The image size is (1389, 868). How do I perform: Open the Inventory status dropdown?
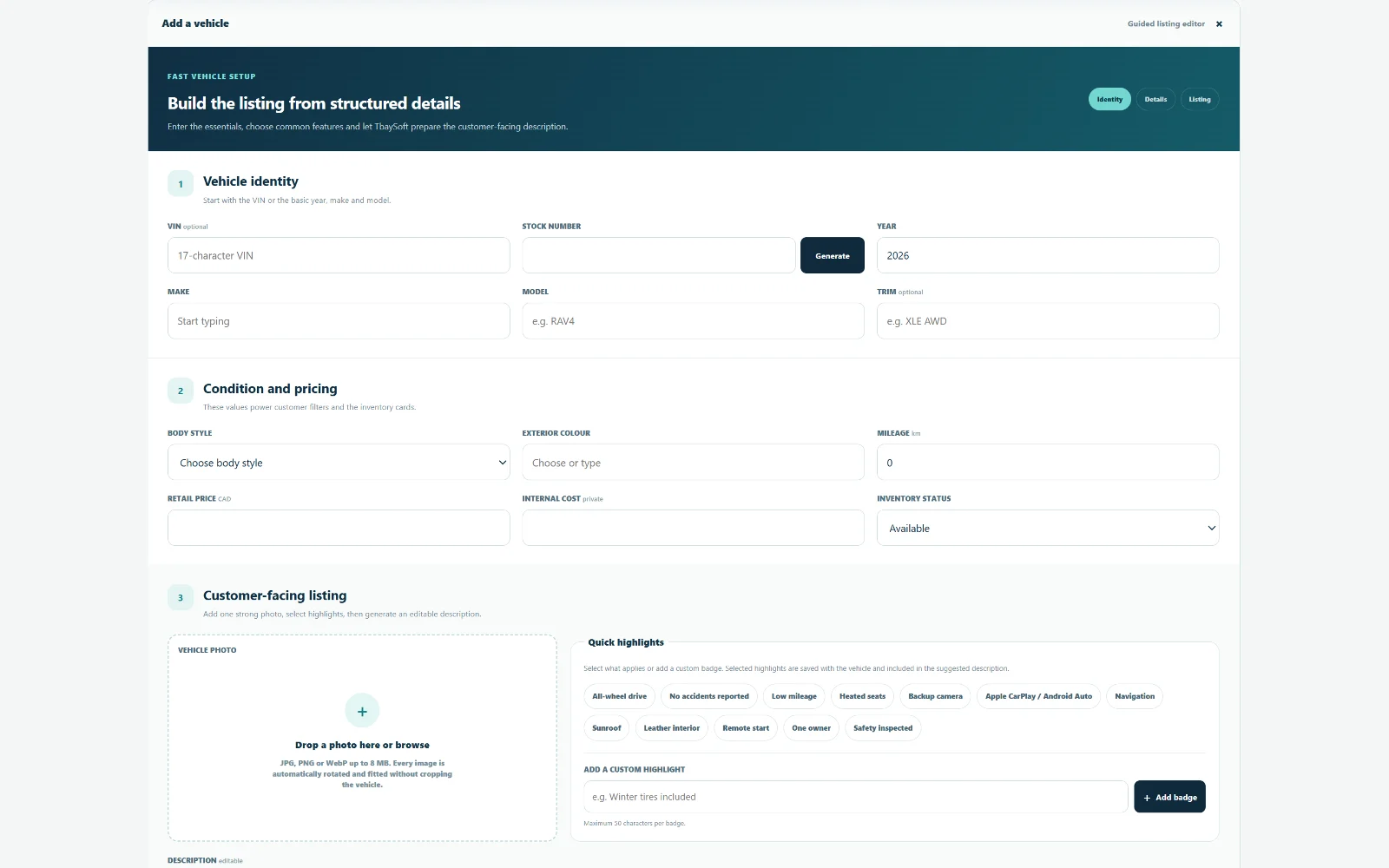tap(1048, 528)
